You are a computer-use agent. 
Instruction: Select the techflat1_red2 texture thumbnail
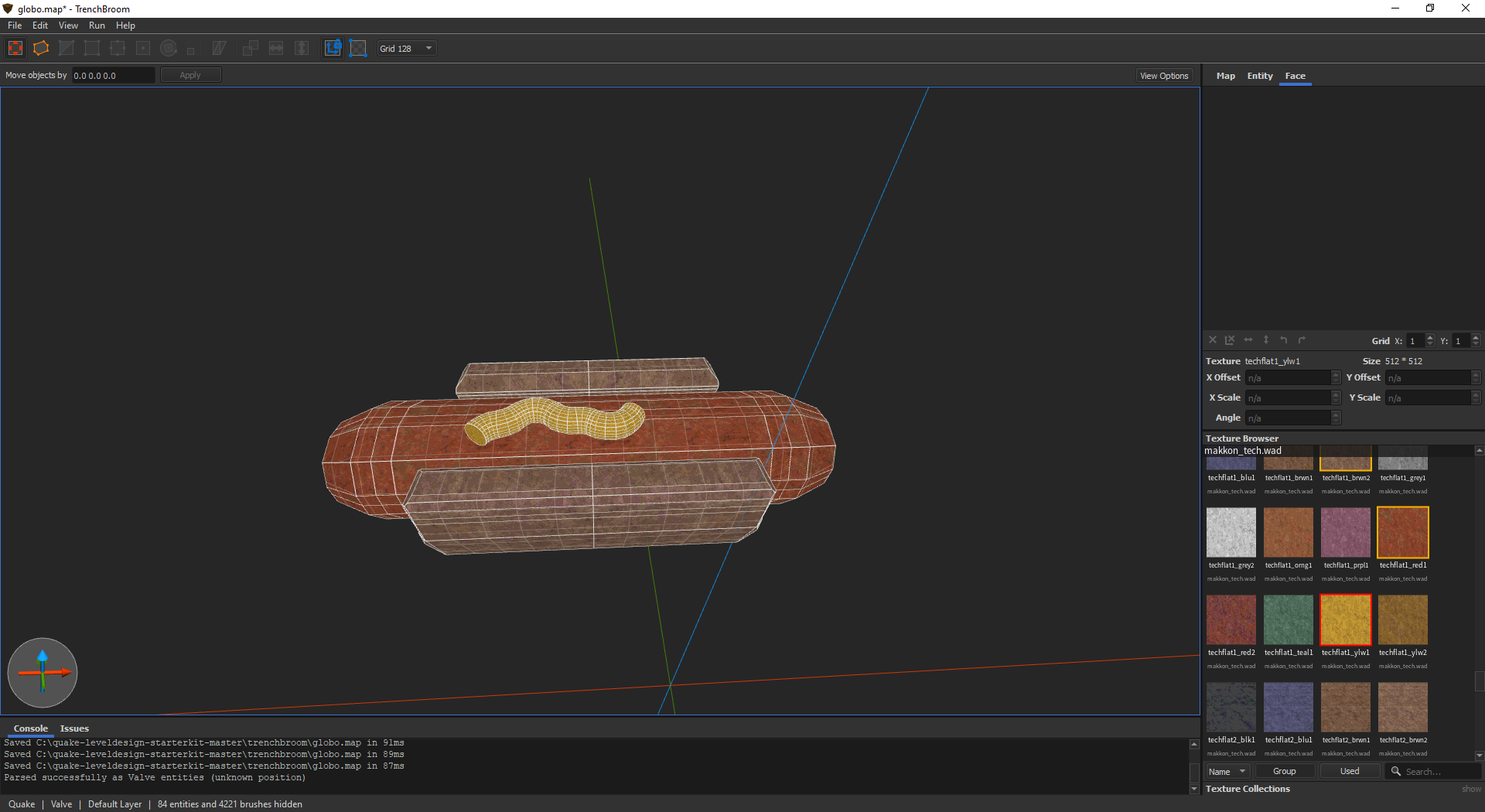point(1231,619)
